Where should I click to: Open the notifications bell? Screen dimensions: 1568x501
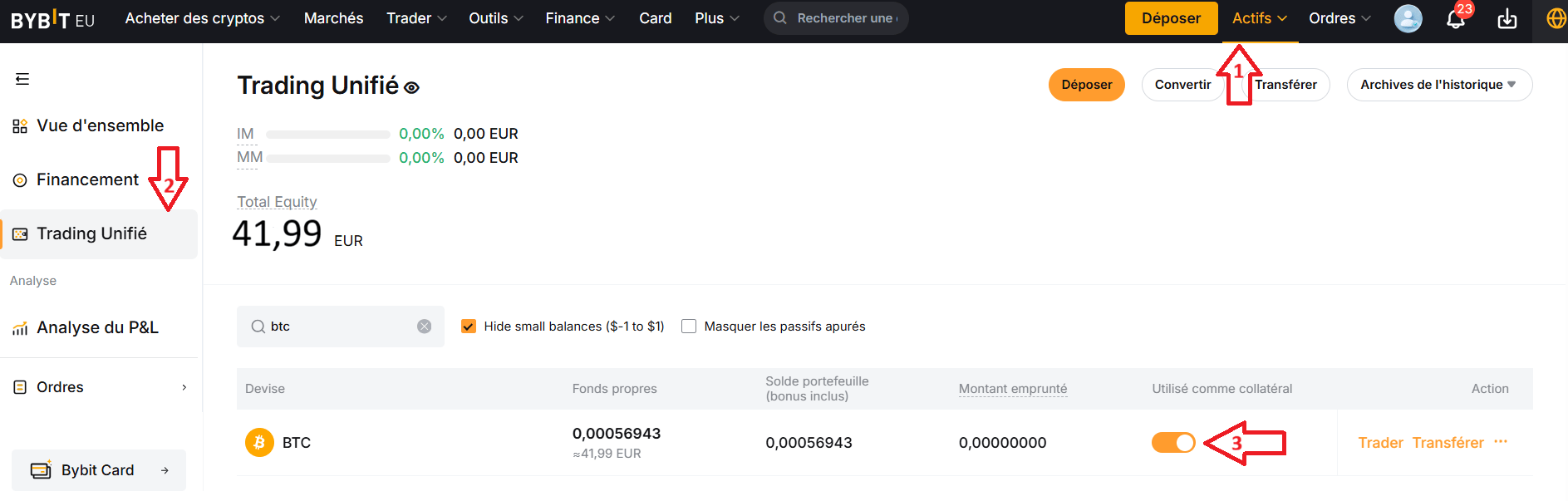click(1456, 18)
